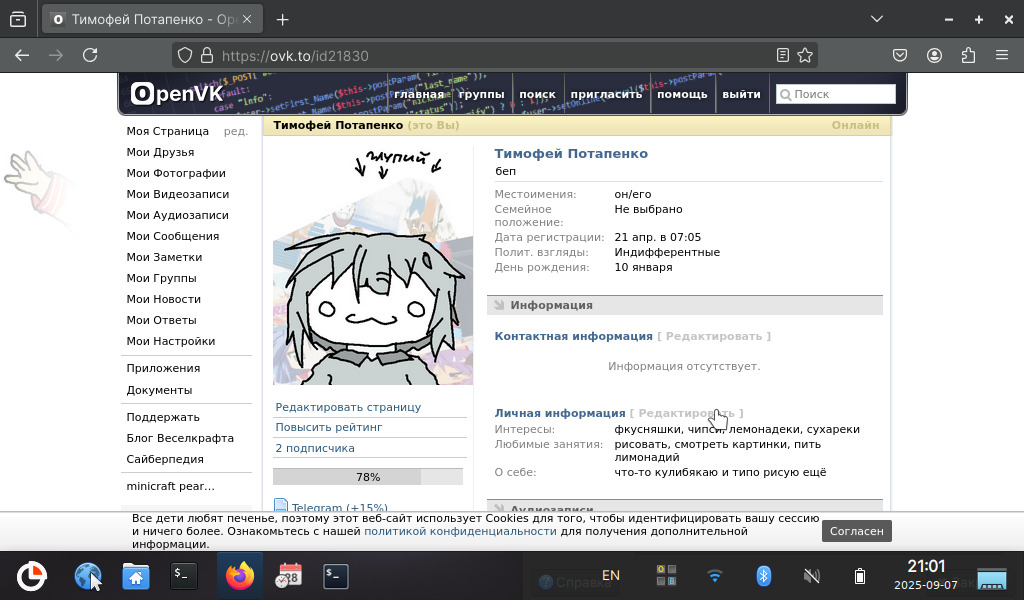1024x600 pixels.
Task: Collapse the Информация section header
Action: pos(551,305)
